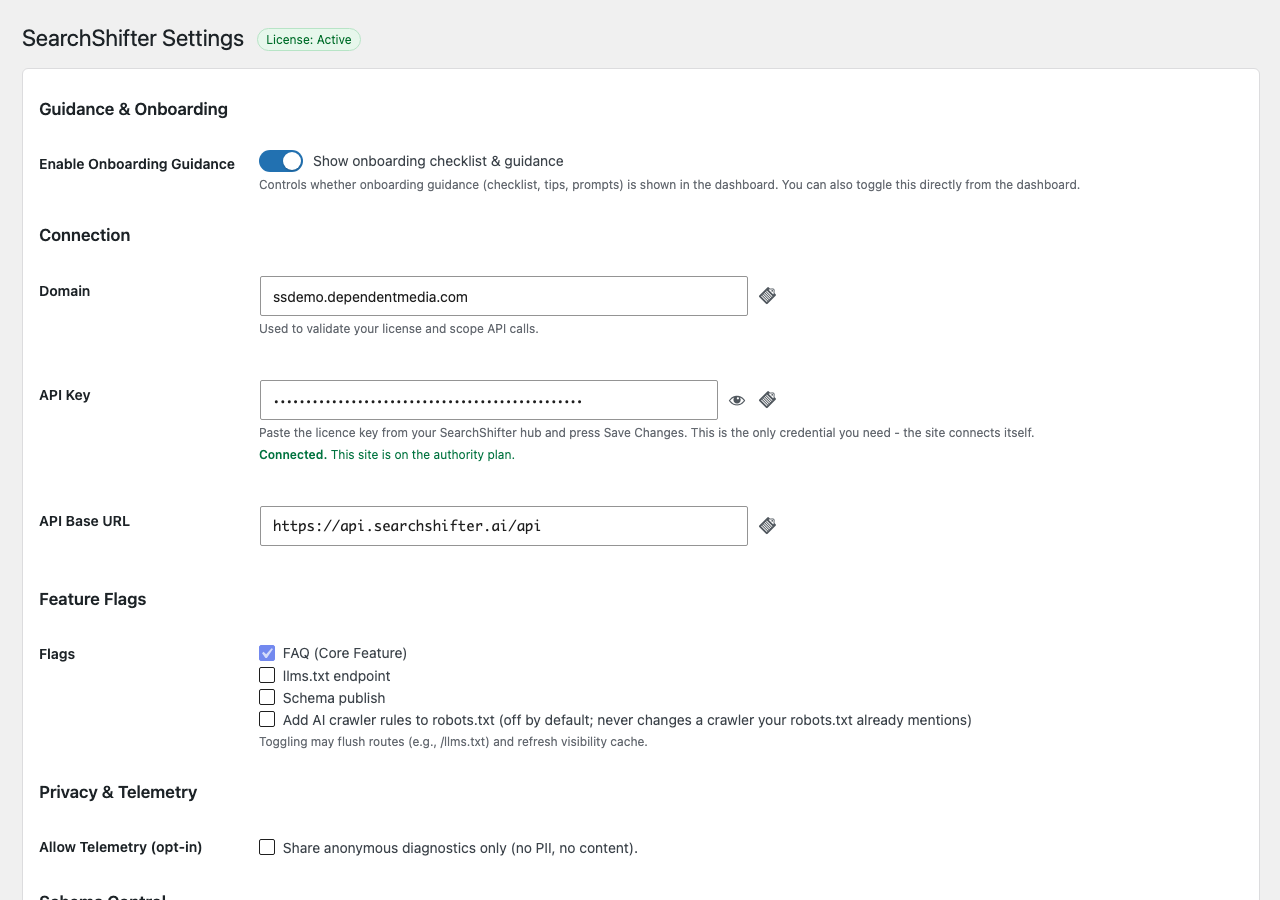This screenshot has width=1280, height=900.
Task: Click the Flags row label
Action: (57, 654)
